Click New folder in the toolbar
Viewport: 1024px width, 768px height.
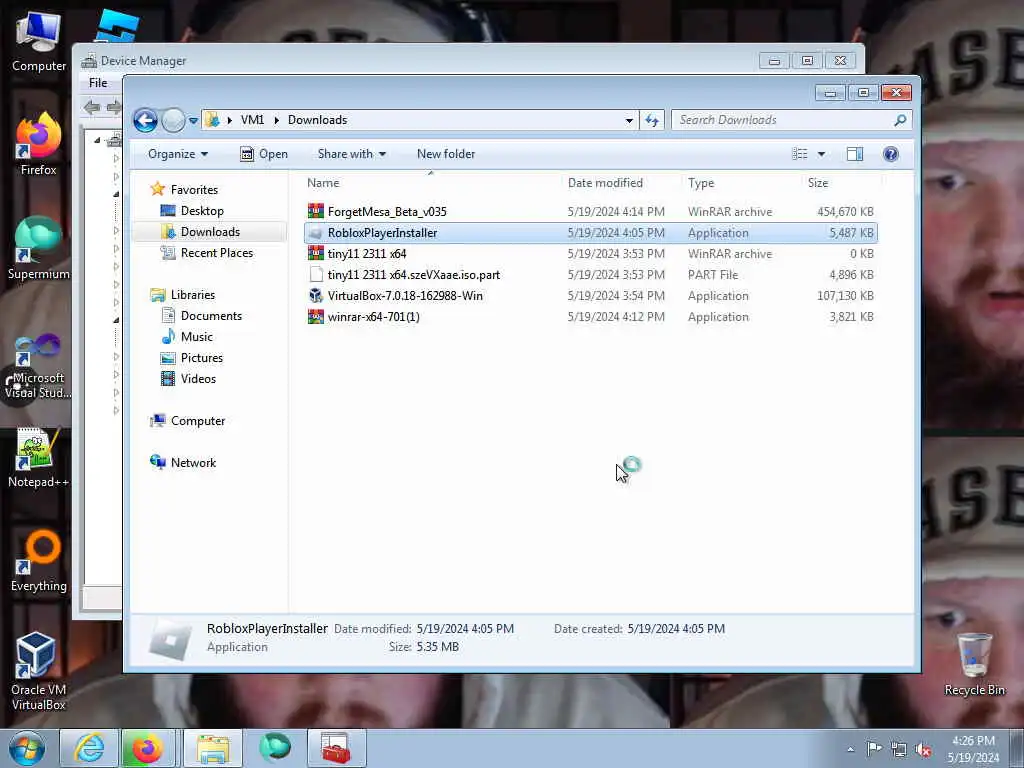[x=446, y=154]
